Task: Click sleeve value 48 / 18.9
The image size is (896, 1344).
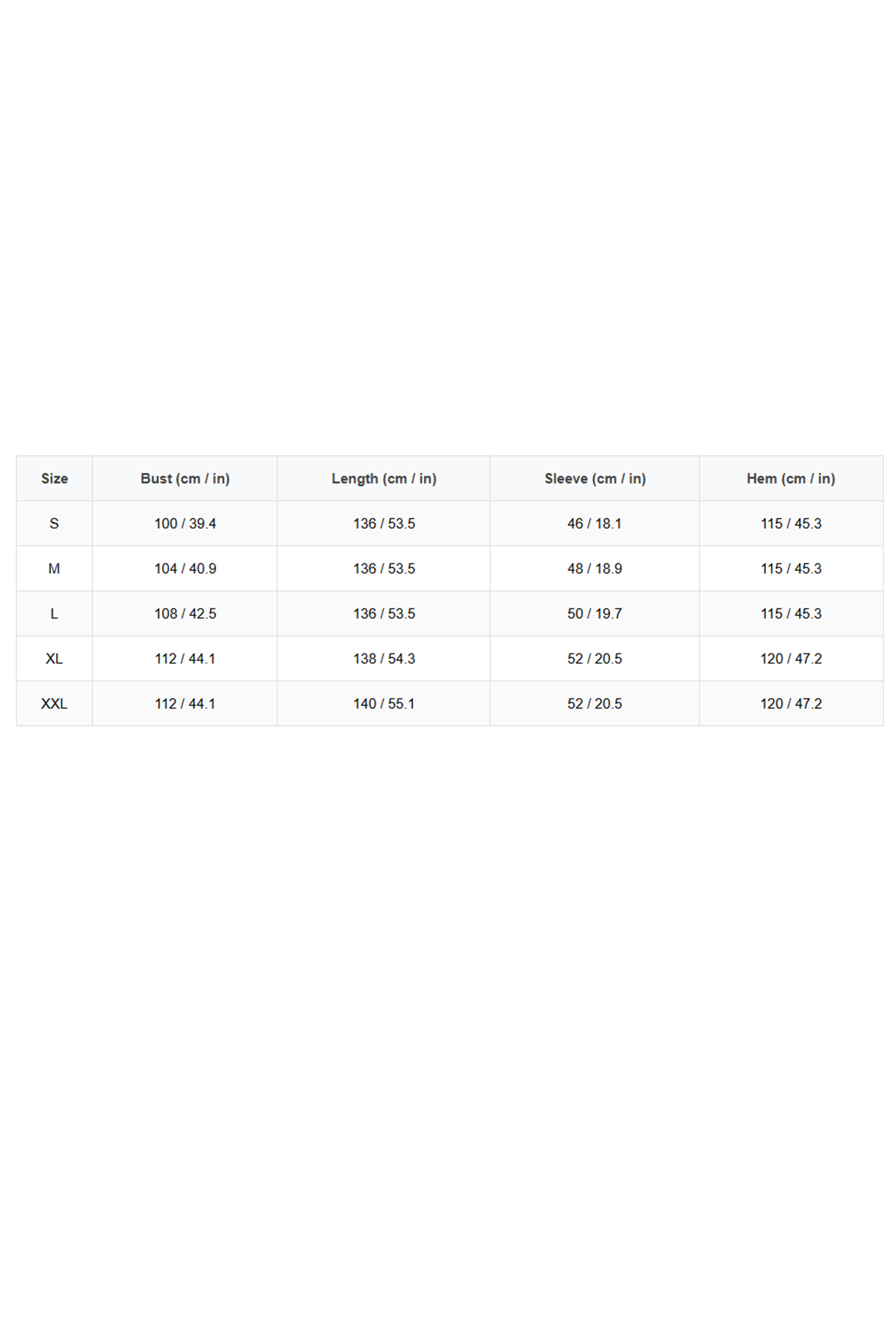Action: (594, 568)
